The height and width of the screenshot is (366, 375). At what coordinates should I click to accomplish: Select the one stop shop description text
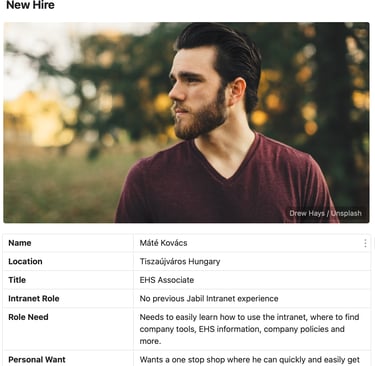[250, 360]
